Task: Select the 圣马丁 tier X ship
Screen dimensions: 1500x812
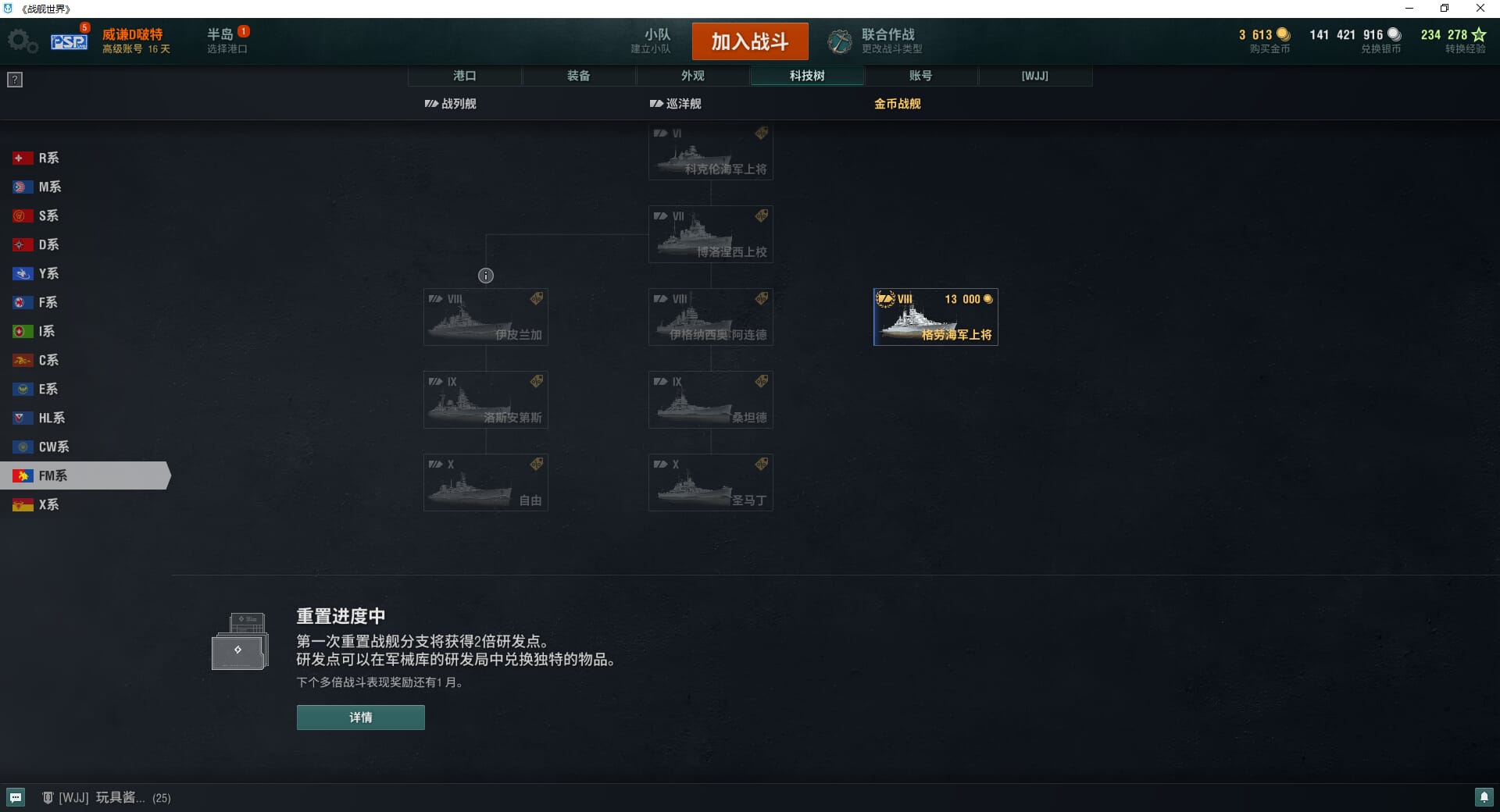Action: click(711, 483)
